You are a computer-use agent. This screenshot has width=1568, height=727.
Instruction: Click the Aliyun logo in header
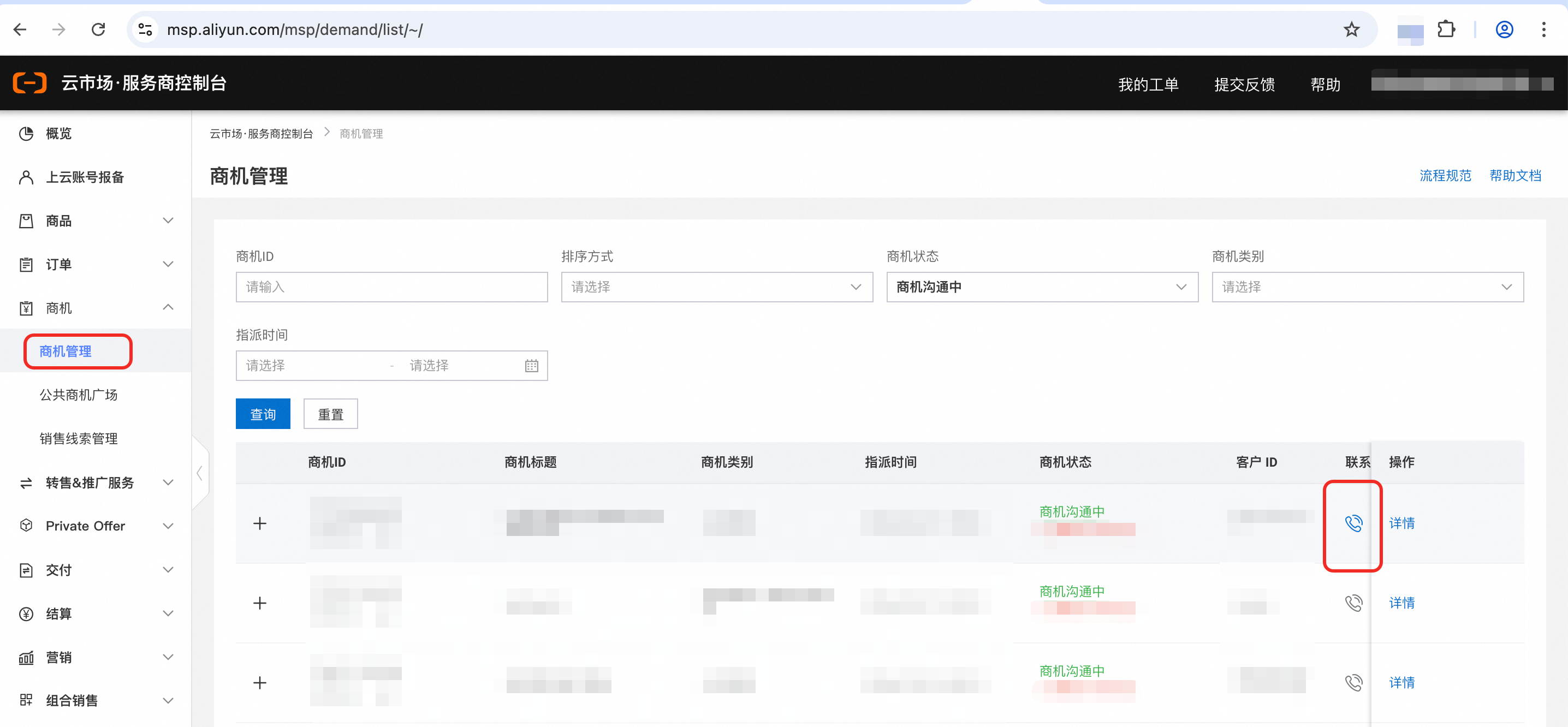[x=30, y=83]
